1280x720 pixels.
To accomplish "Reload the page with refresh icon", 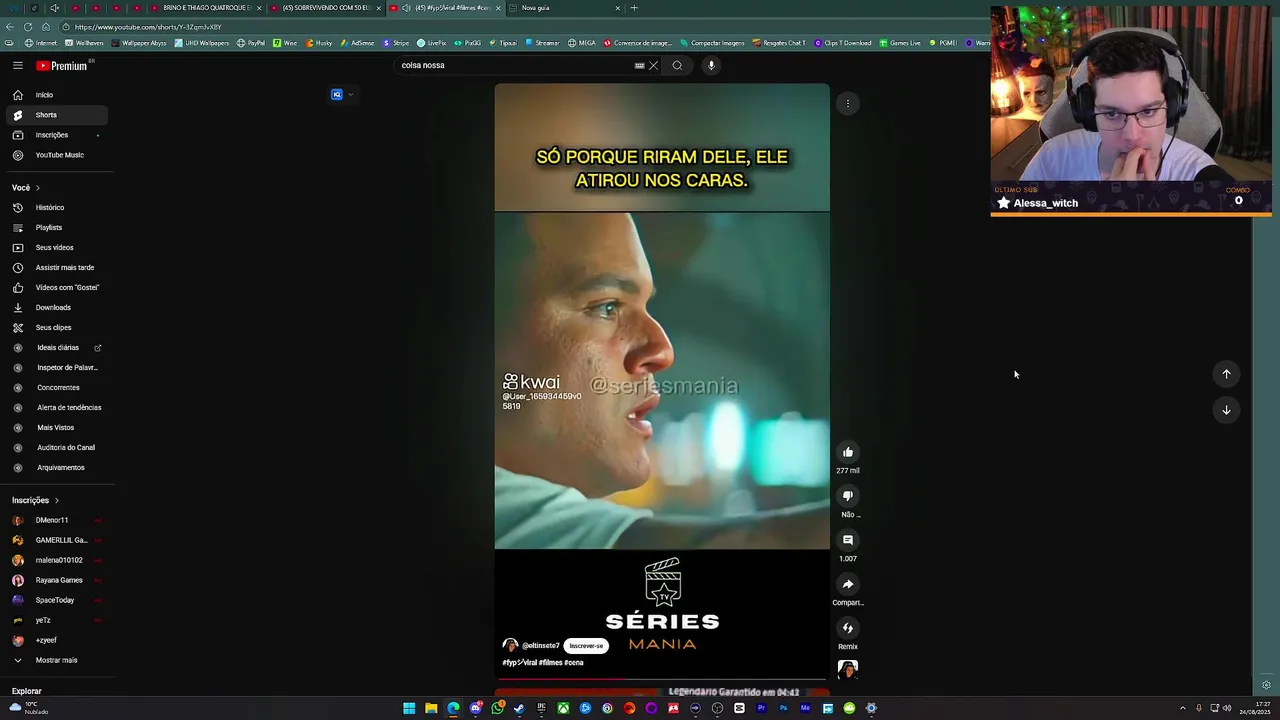I will 28,27.
